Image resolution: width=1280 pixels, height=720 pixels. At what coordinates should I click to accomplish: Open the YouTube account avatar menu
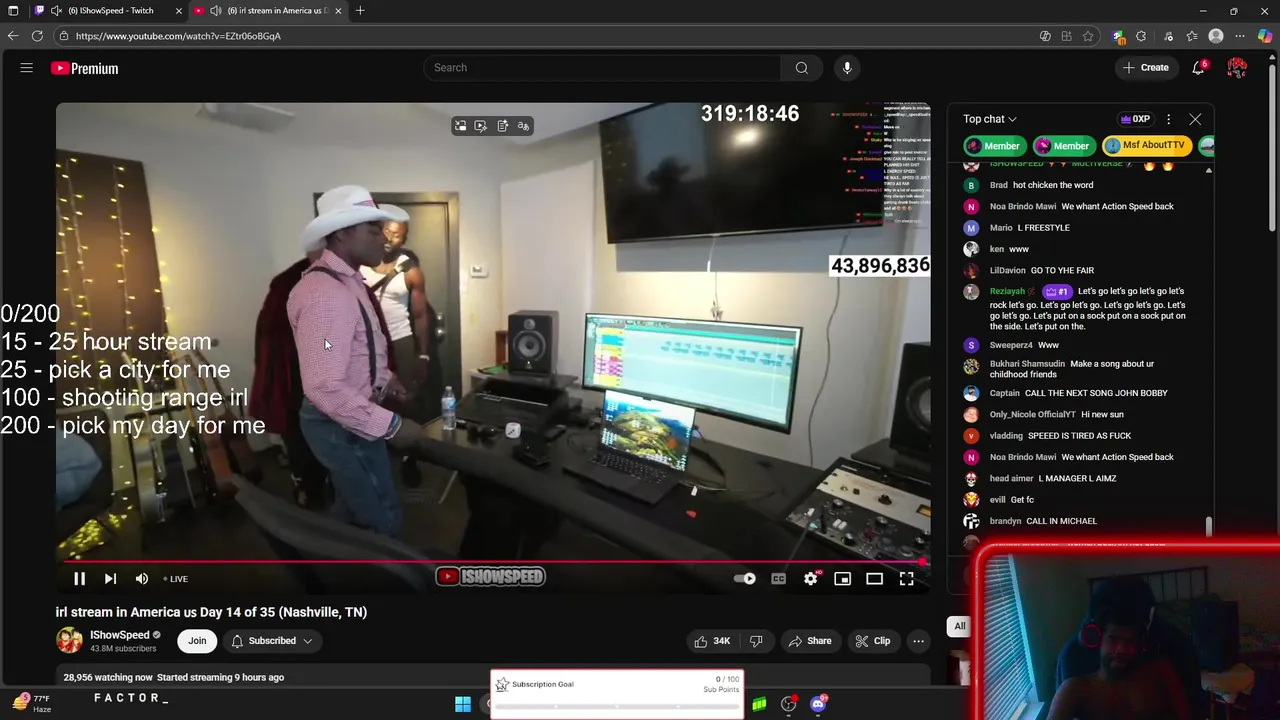coord(1237,68)
